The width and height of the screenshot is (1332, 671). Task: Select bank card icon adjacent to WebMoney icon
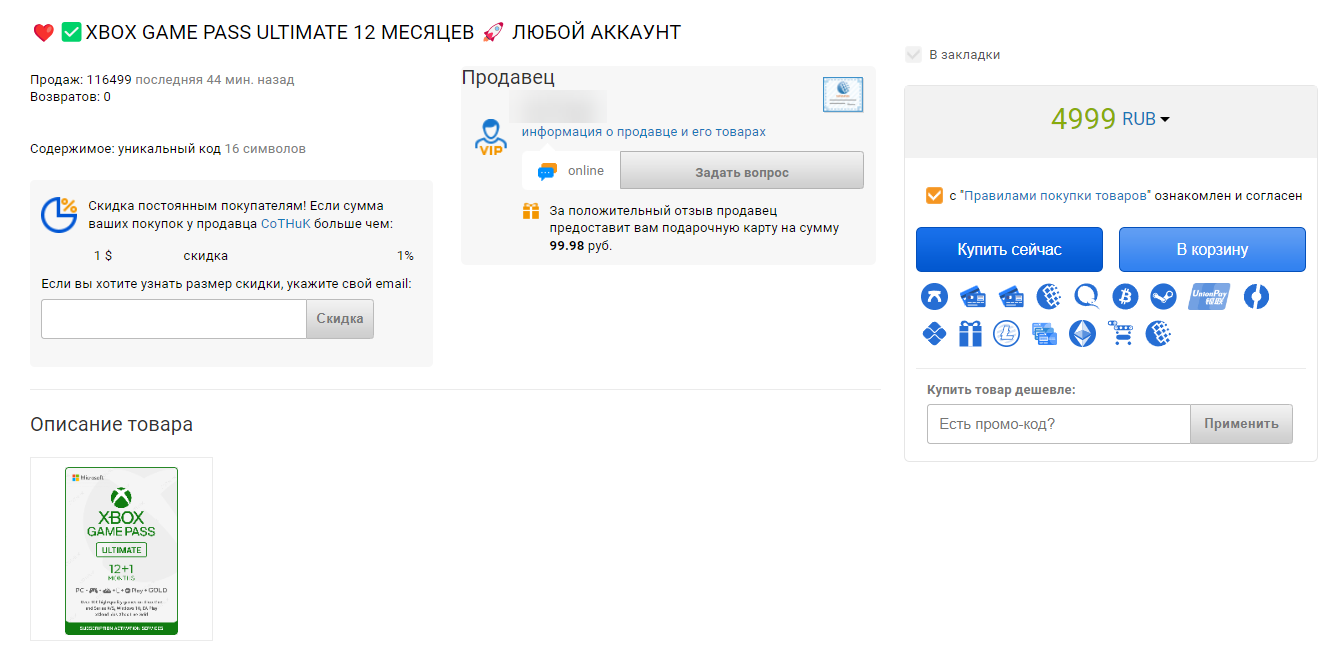(1011, 296)
